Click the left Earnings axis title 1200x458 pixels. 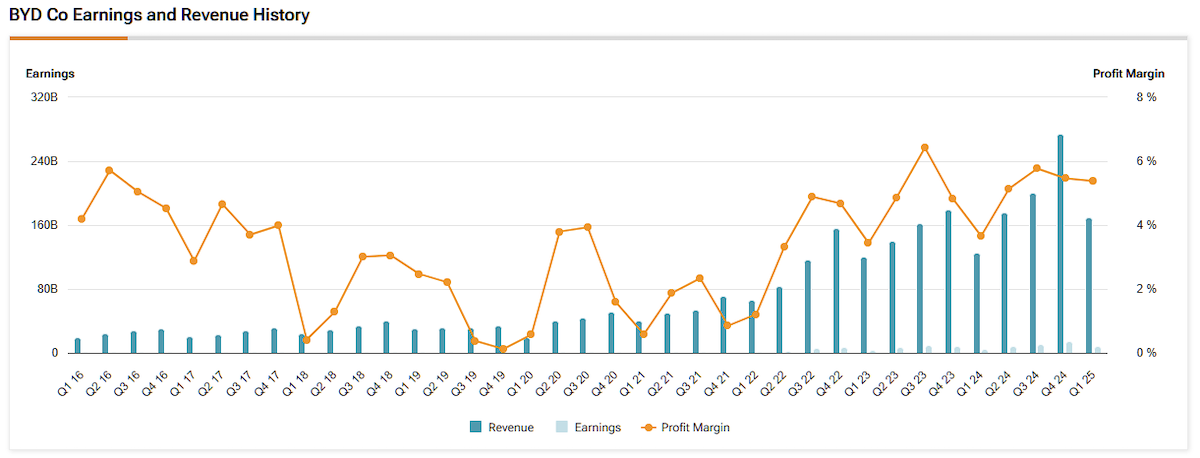tap(50, 73)
